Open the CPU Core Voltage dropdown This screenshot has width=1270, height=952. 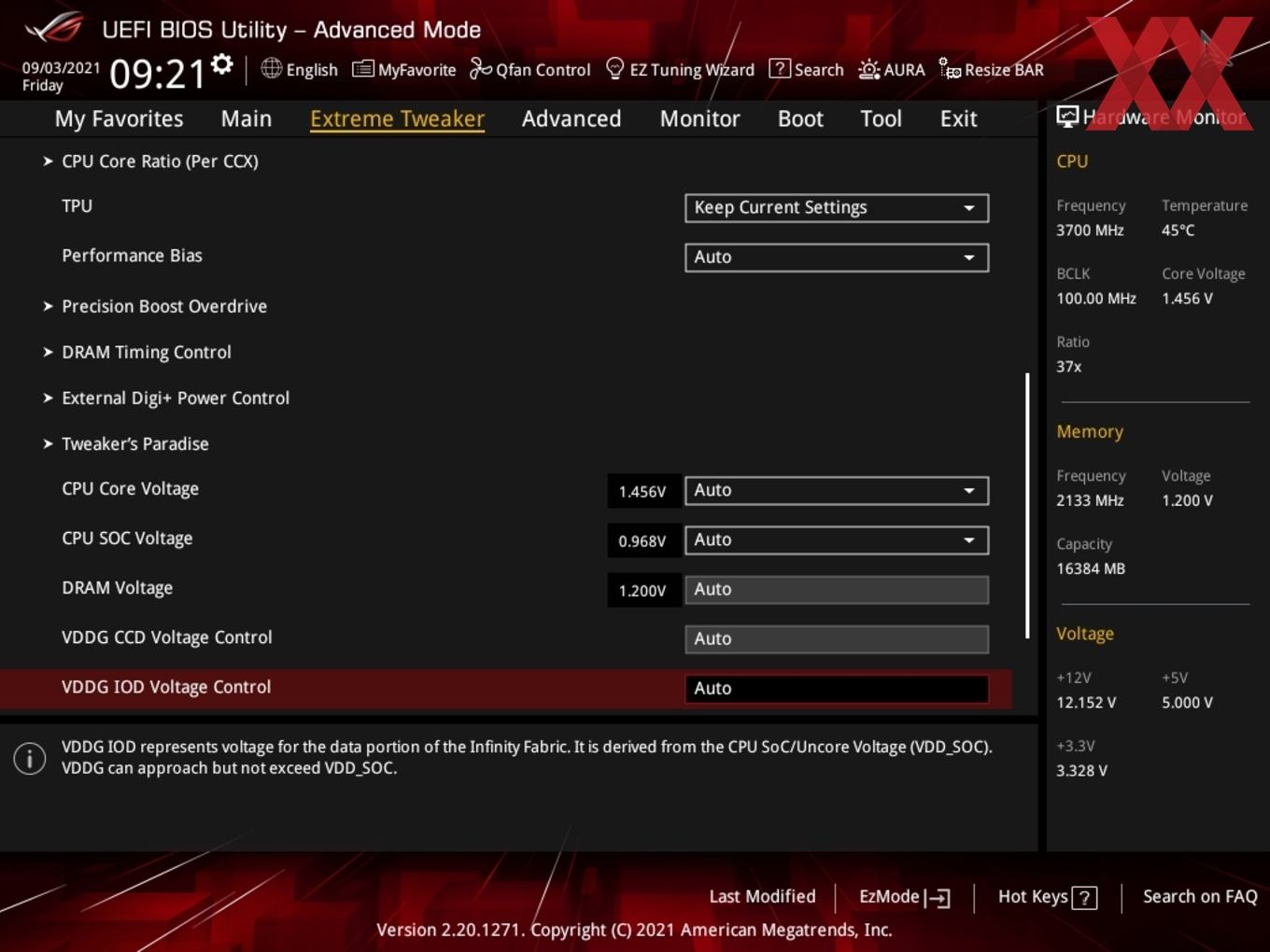click(x=837, y=490)
